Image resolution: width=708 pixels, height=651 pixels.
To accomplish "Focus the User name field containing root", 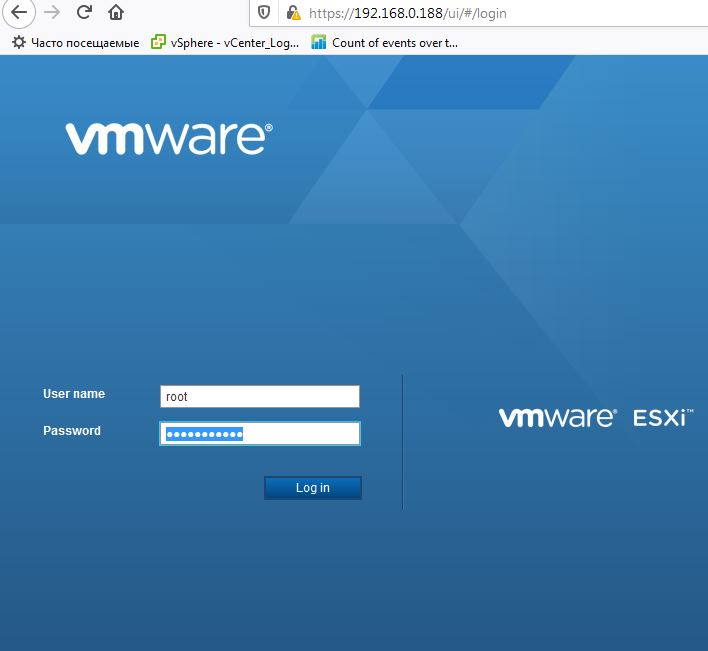I will click(x=259, y=397).
